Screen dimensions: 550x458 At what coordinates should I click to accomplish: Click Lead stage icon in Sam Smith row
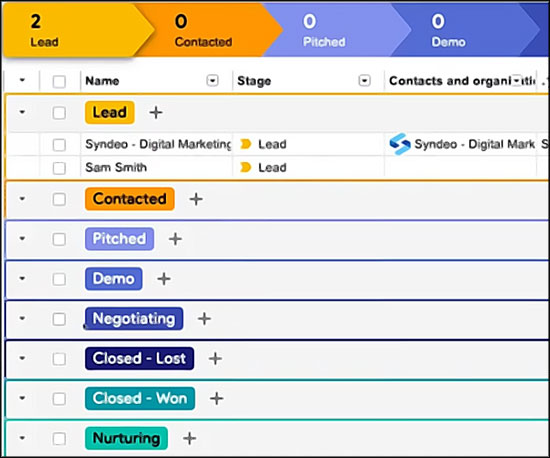tap(246, 168)
